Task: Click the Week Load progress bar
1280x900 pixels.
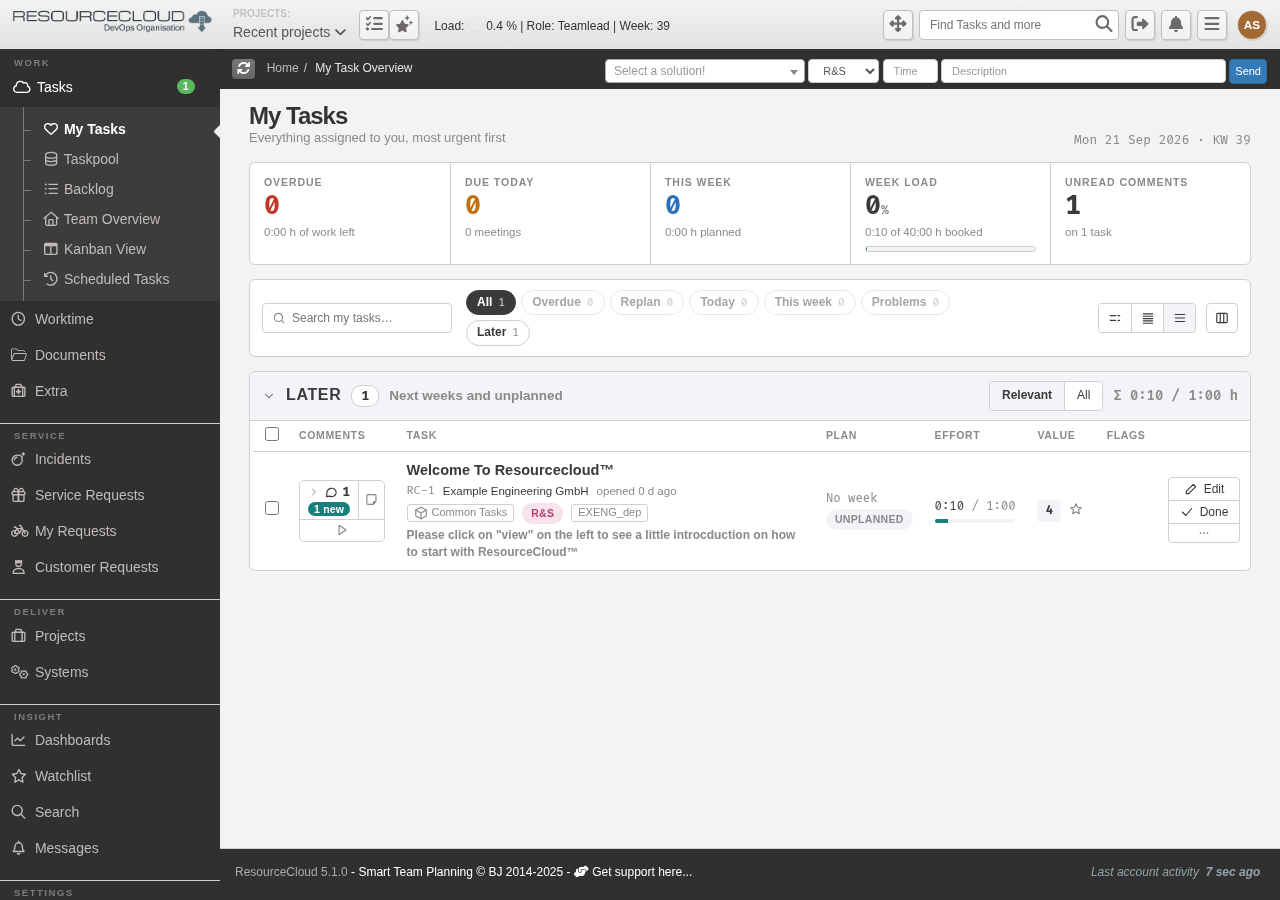Action: (x=950, y=249)
